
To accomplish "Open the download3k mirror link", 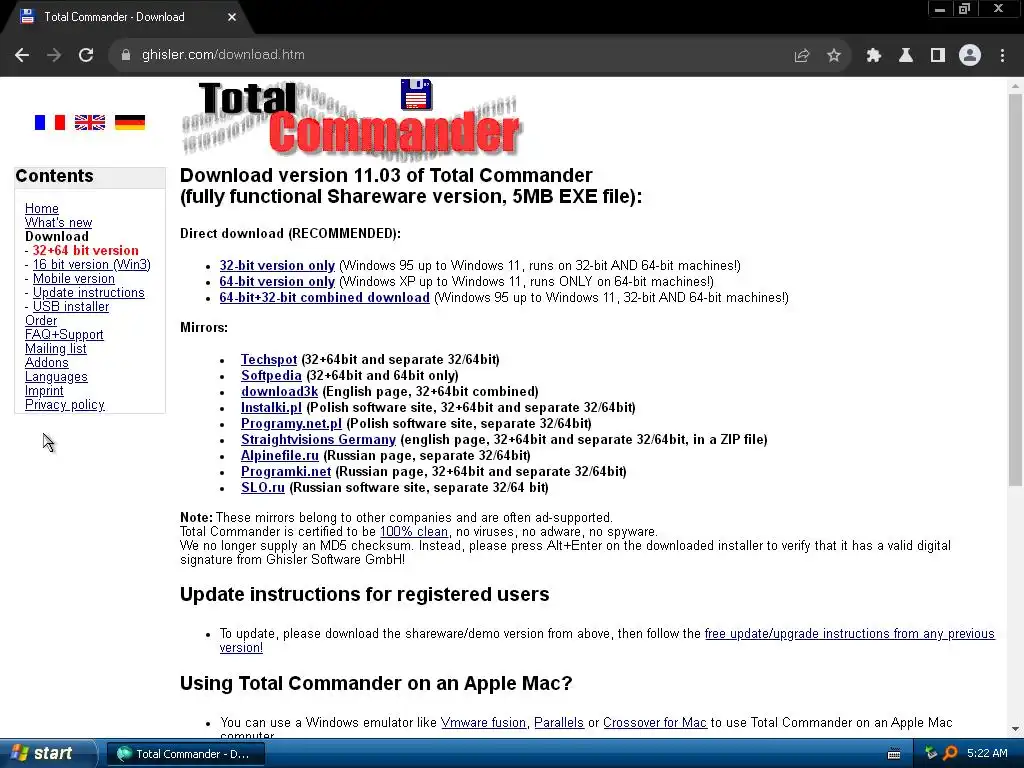I will click(x=280, y=391).
